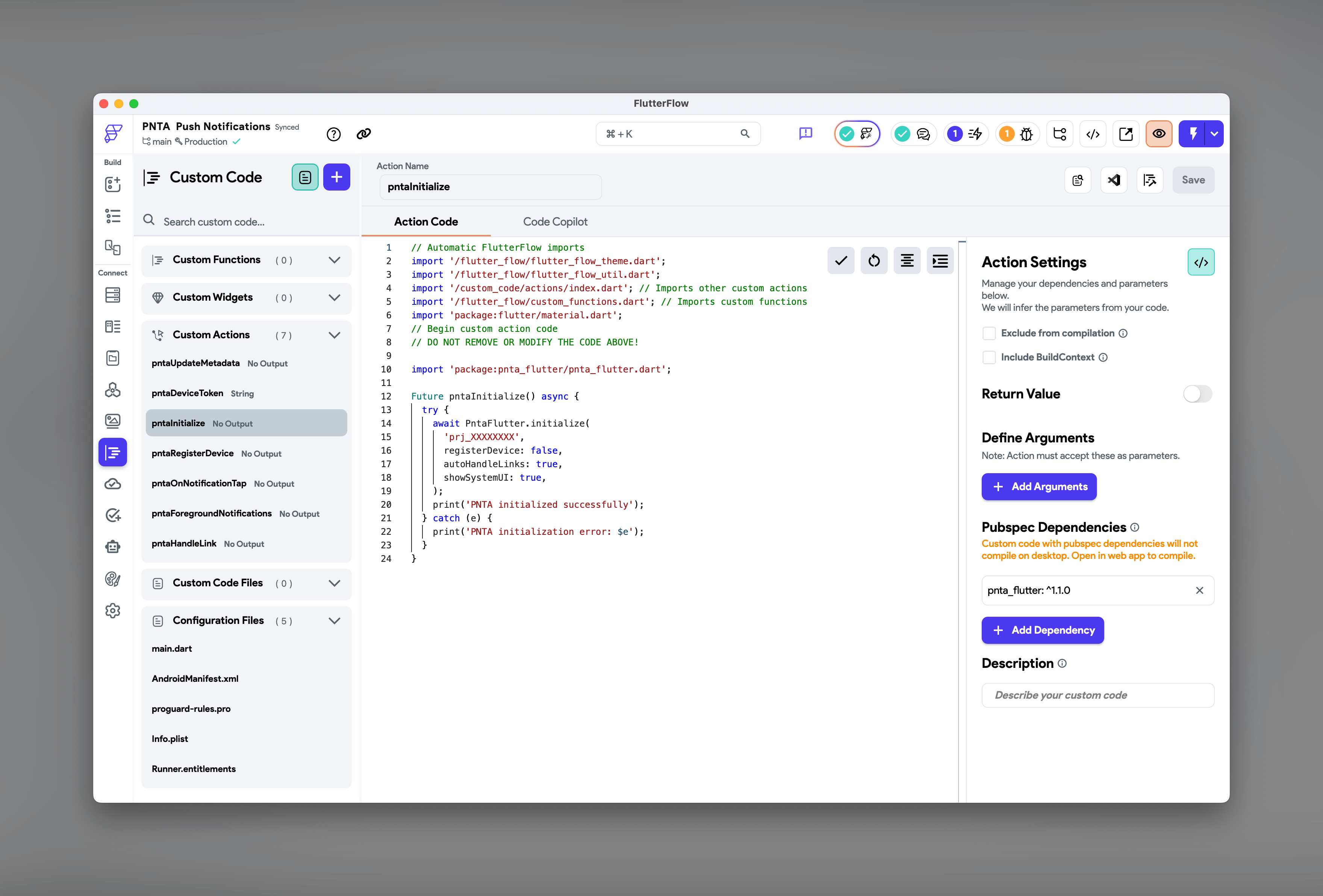Enable the Return Value switch
Viewport: 1323px width, 896px height.
point(1197,394)
